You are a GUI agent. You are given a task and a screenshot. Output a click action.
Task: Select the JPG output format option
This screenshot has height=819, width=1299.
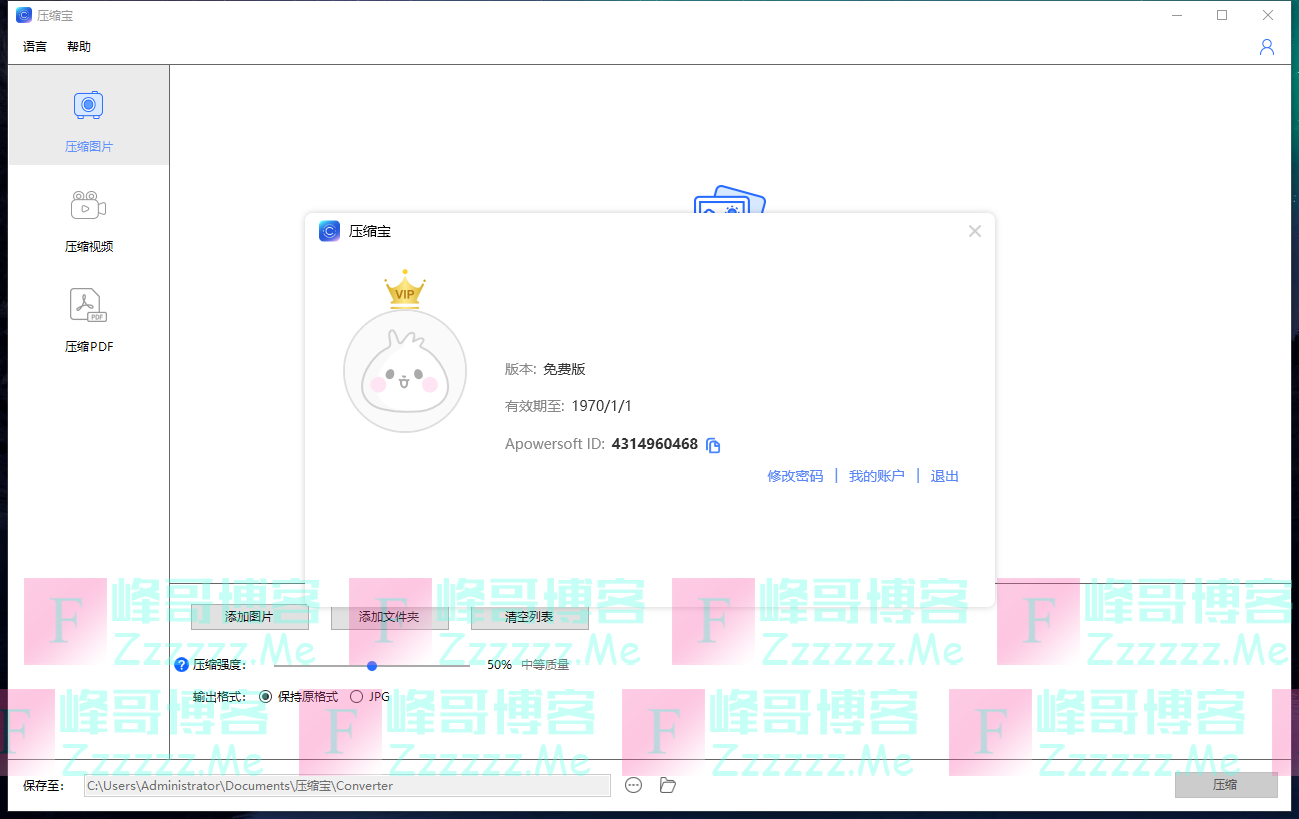pyautogui.click(x=357, y=696)
